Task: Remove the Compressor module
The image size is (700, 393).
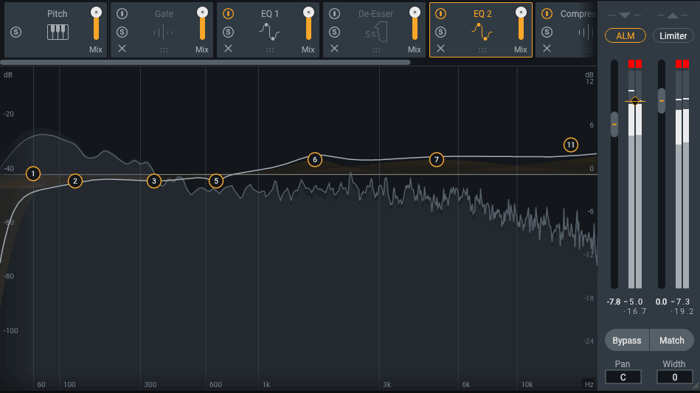Action: pyautogui.click(x=547, y=48)
